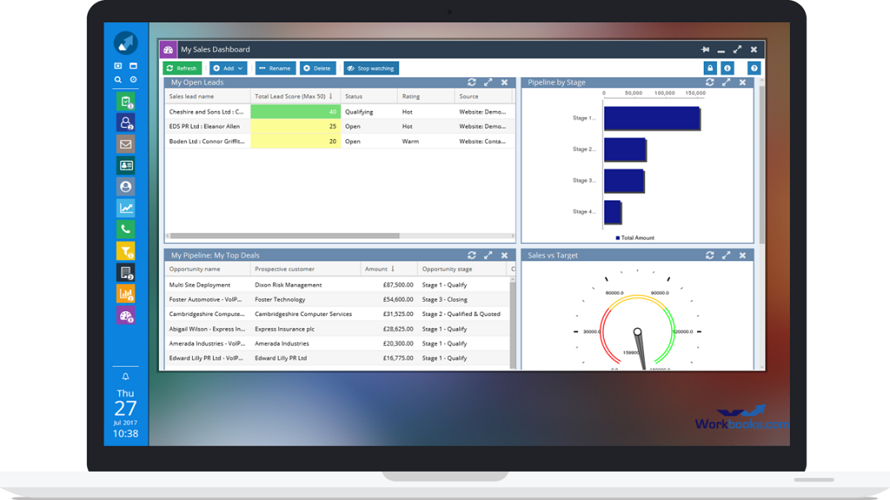The image size is (890, 500).
Task: Click the green Refresh button
Action: point(182,68)
